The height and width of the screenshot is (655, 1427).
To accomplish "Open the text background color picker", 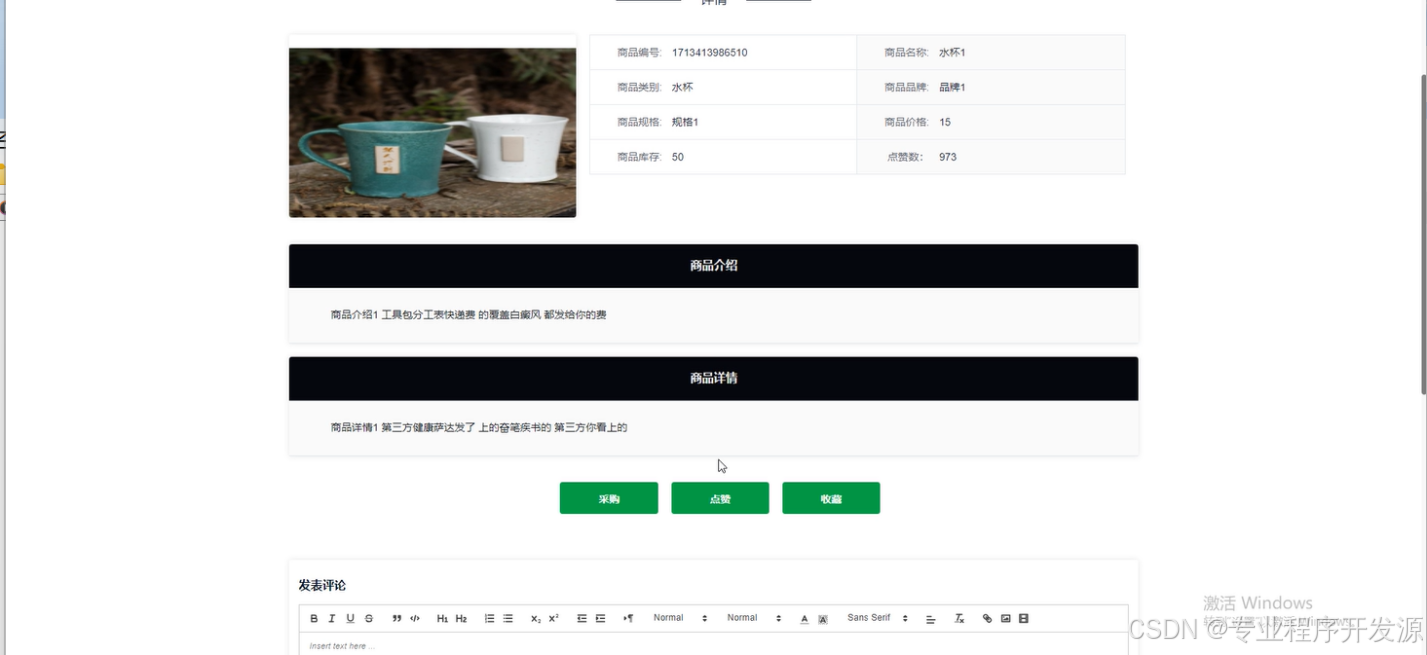I will point(823,619).
